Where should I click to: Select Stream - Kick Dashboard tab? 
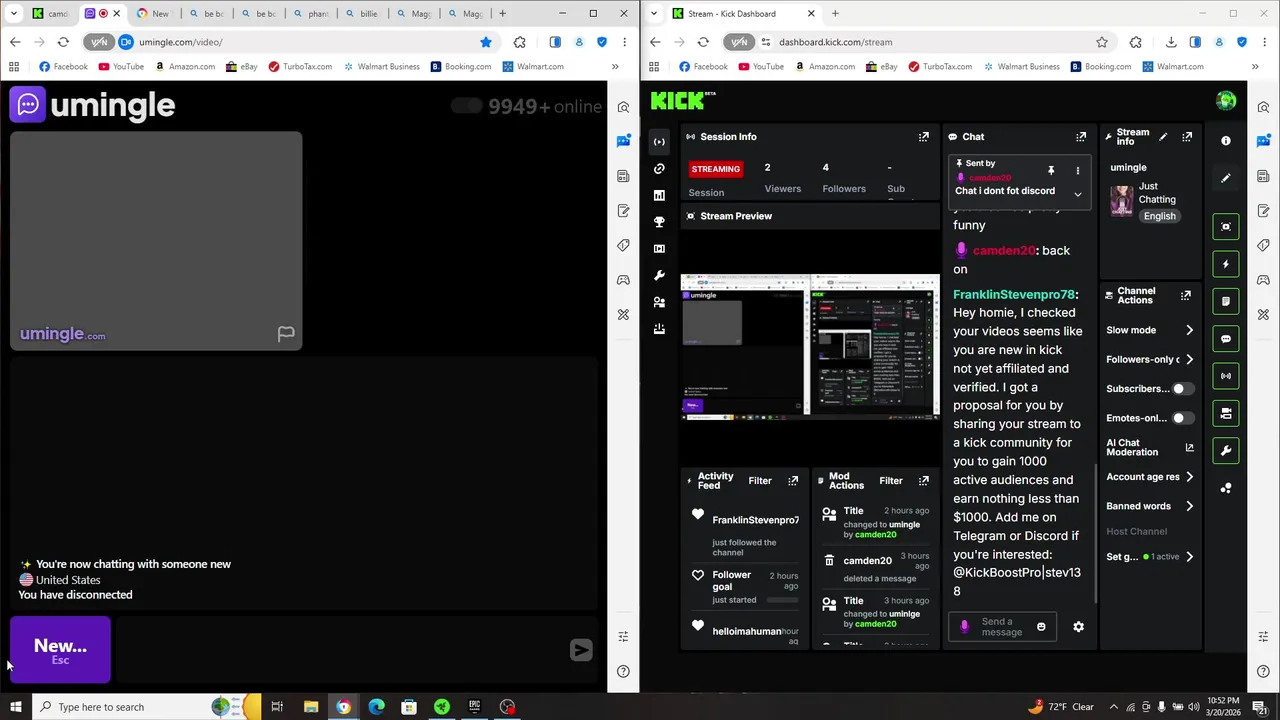pyautogui.click(x=743, y=14)
